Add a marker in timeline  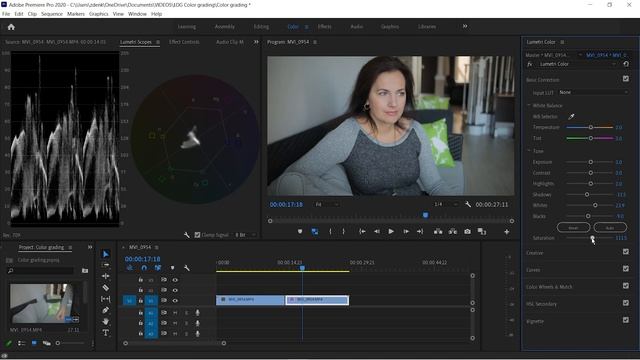pos(172,268)
